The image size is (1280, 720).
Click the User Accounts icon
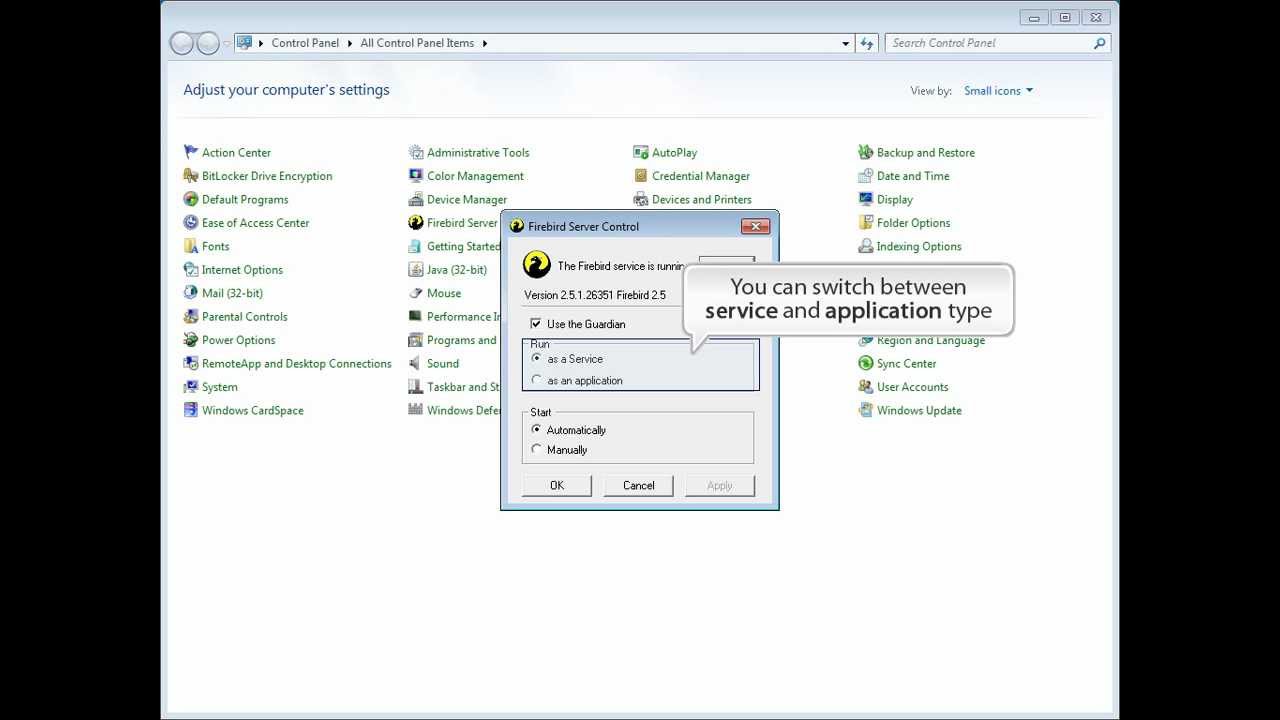(866, 387)
